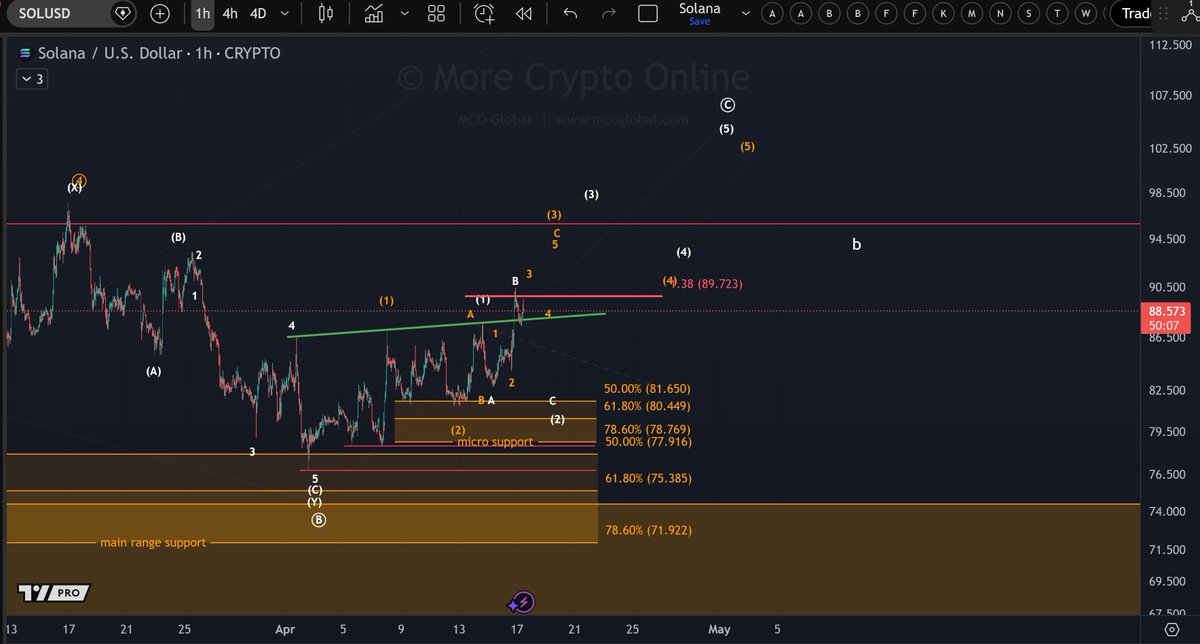Open the indicator templates grid icon

pos(436,14)
